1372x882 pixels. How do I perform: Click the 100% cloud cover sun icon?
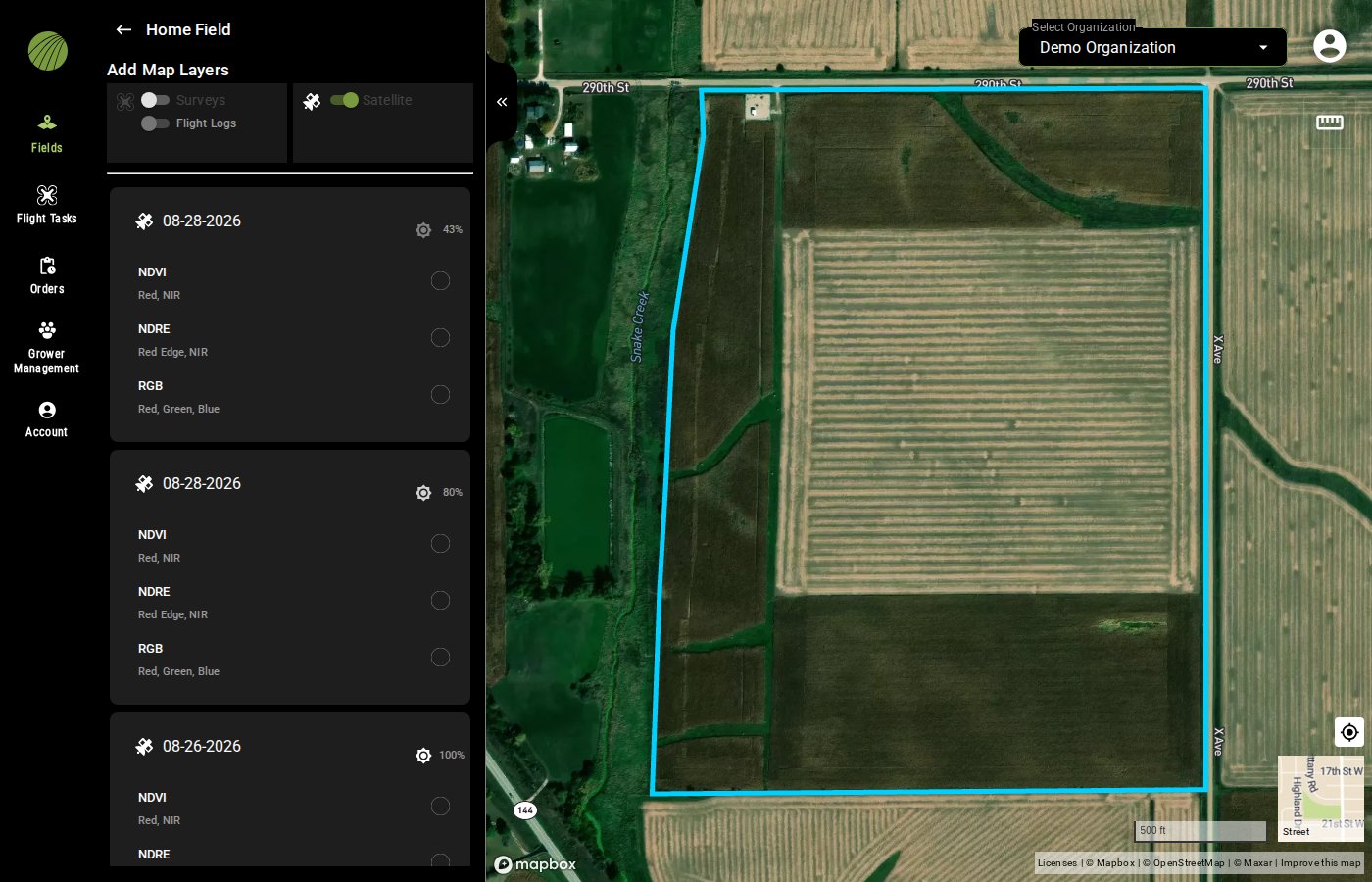pos(423,756)
